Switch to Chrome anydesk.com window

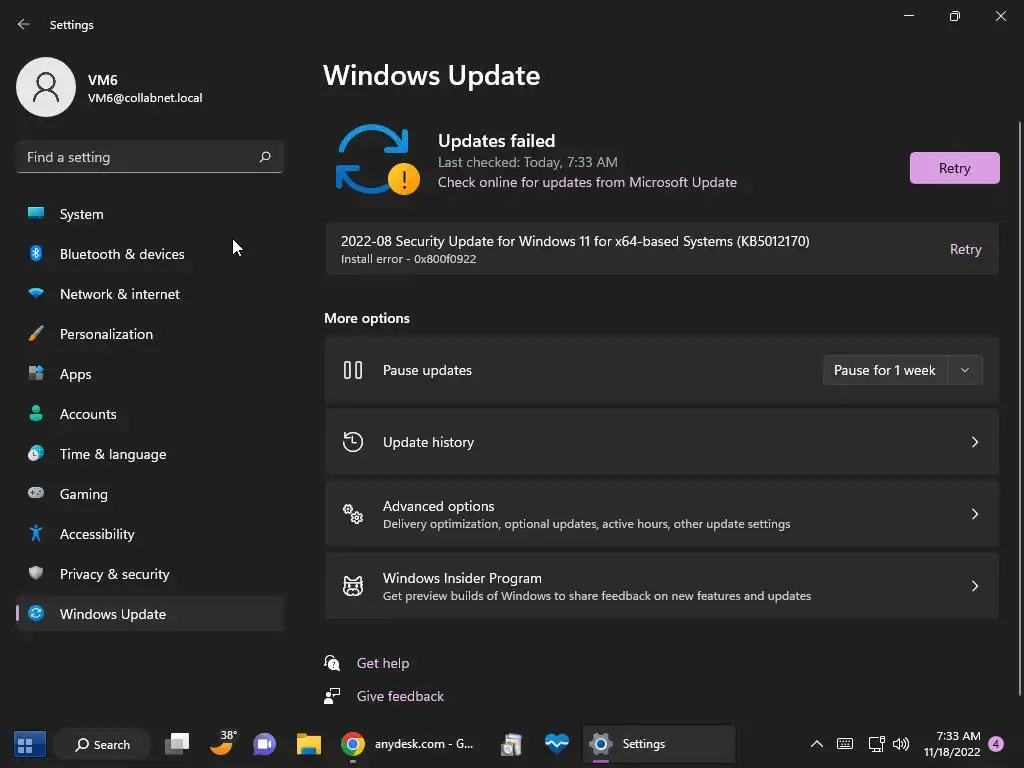point(408,744)
